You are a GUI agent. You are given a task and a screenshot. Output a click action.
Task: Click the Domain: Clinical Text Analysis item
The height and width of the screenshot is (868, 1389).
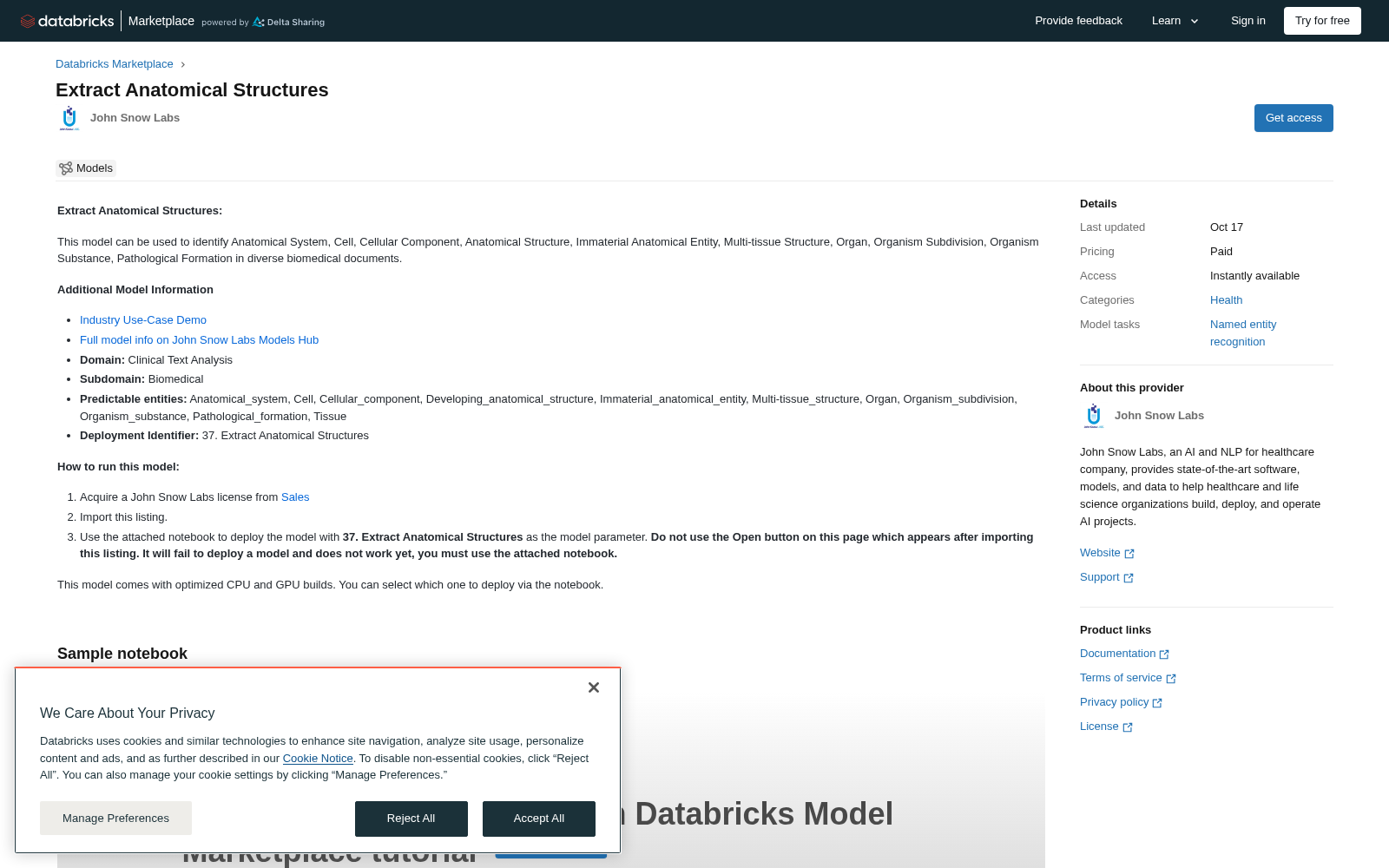point(156,360)
